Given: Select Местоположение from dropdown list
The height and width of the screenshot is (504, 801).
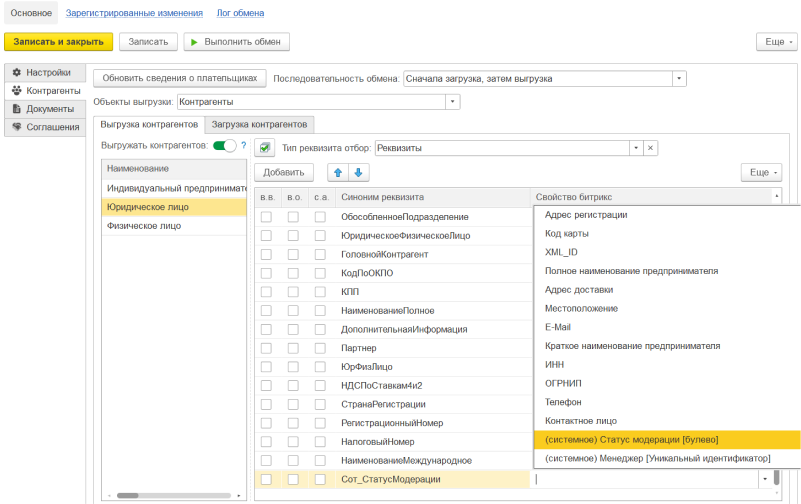Looking at the screenshot, I should [x=667, y=308].
